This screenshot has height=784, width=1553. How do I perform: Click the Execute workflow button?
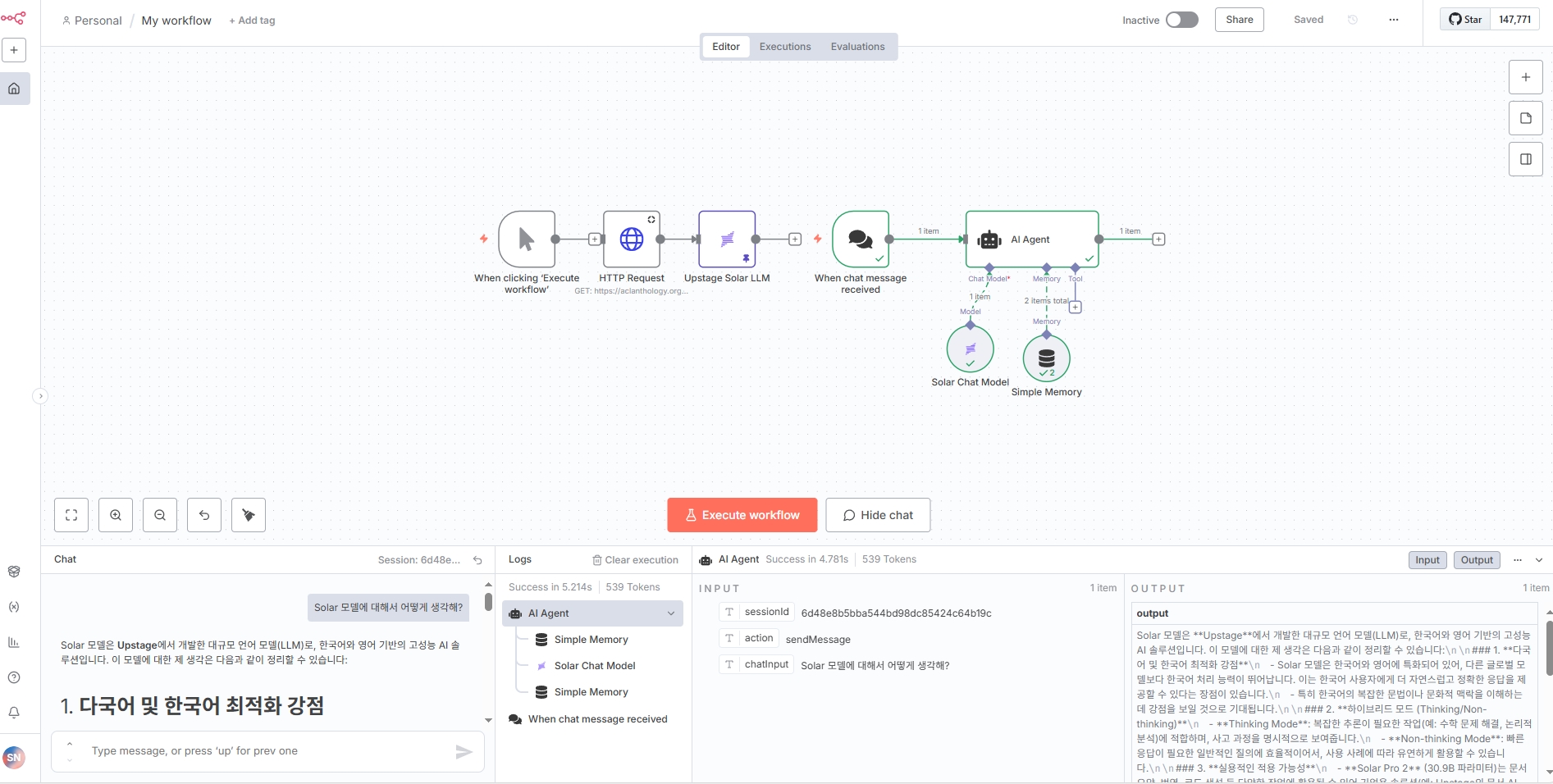[x=742, y=515]
